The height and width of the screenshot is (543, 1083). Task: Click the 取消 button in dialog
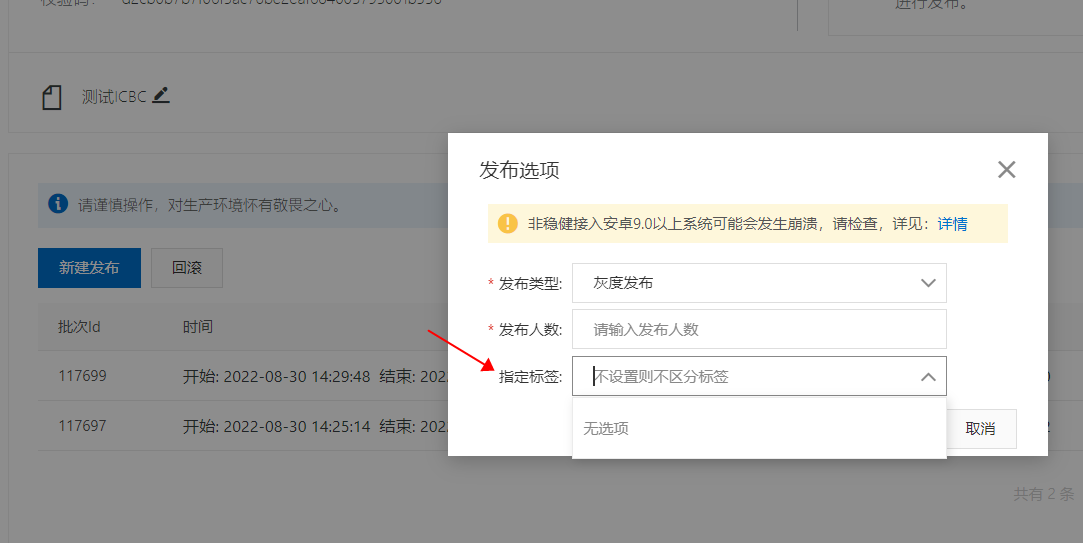coord(980,428)
